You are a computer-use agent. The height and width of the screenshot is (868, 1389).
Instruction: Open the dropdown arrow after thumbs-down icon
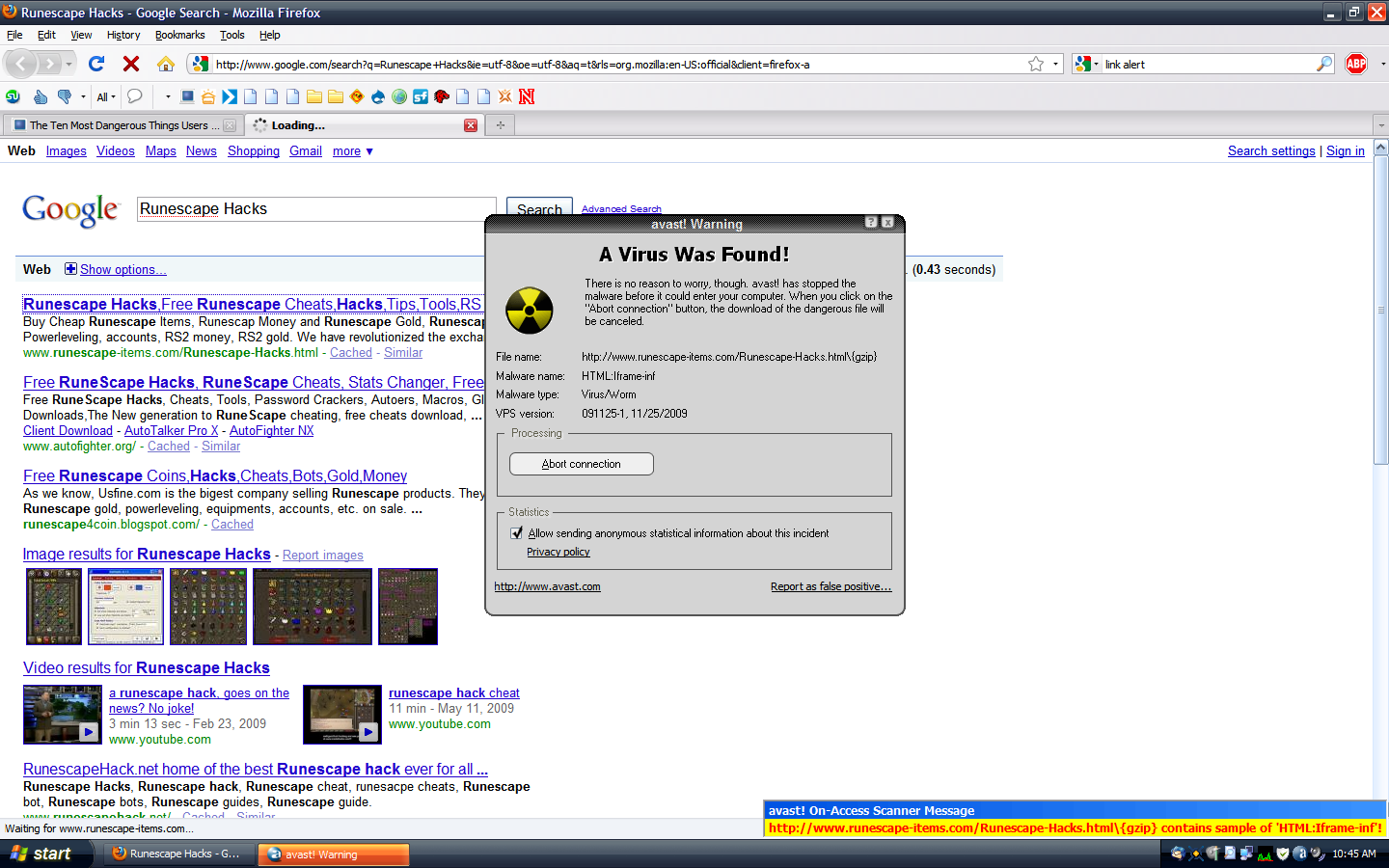pos(83,96)
